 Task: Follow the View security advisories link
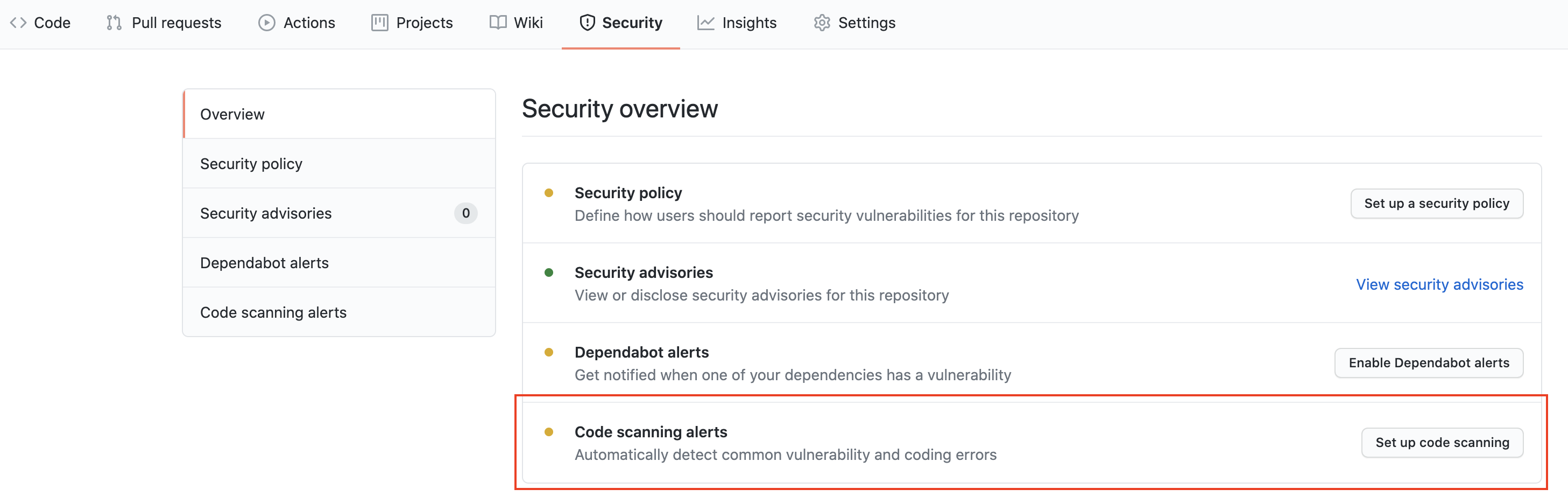pos(1439,284)
